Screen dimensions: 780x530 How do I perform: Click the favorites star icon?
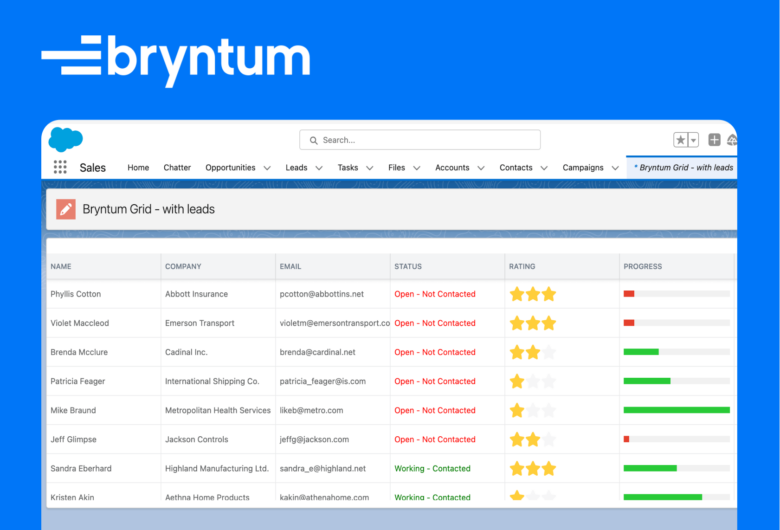click(681, 140)
